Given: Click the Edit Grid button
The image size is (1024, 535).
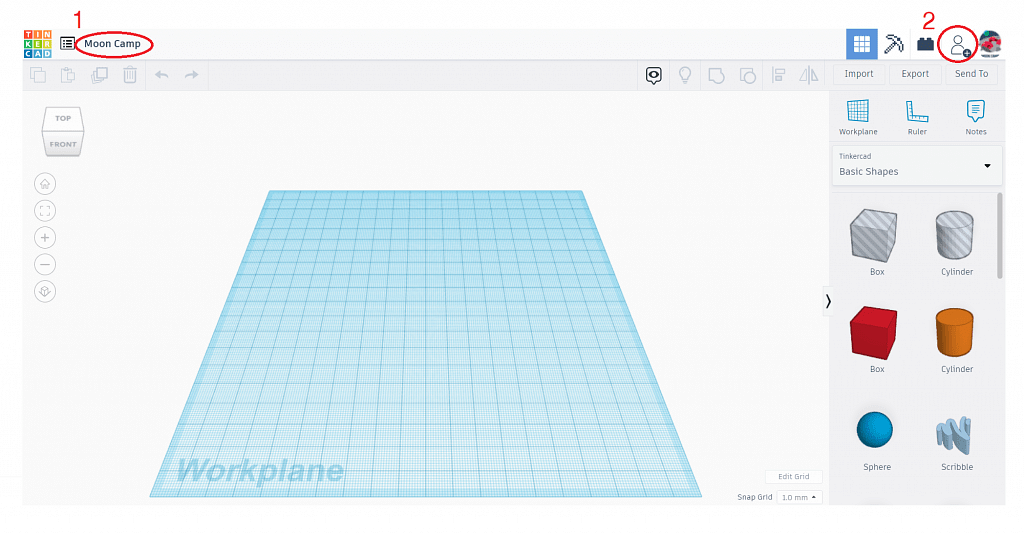Looking at the screenshot, I should [x=794, y=477].
